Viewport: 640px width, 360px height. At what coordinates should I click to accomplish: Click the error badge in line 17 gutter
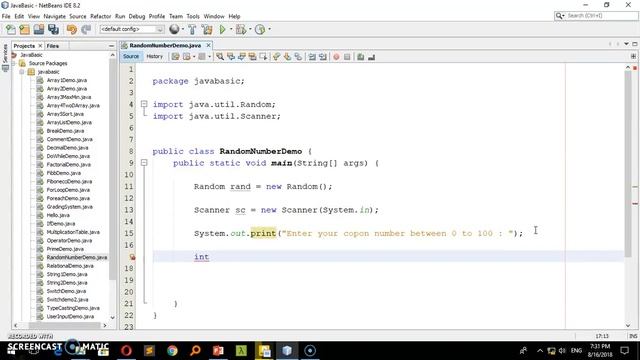132,257
